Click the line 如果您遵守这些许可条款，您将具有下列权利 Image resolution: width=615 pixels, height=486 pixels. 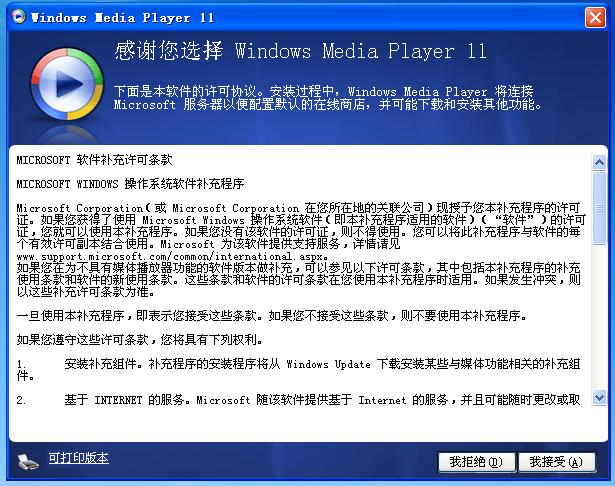pos(139,339)
